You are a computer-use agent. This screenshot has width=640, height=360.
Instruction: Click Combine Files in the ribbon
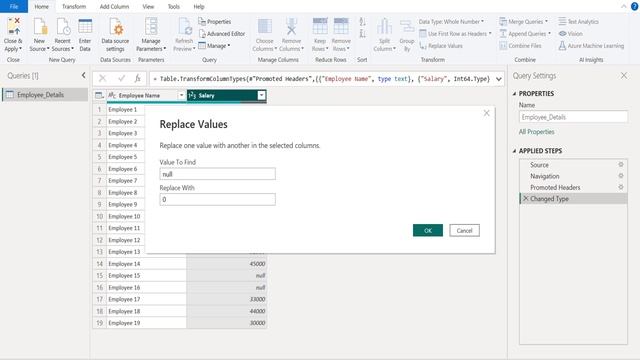click(x=520, y=46)
